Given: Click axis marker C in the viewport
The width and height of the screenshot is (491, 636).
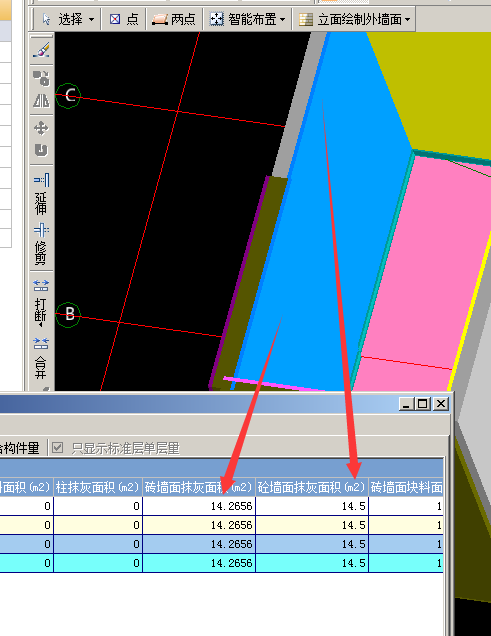Looking at the screenshot, I should 68,96.
